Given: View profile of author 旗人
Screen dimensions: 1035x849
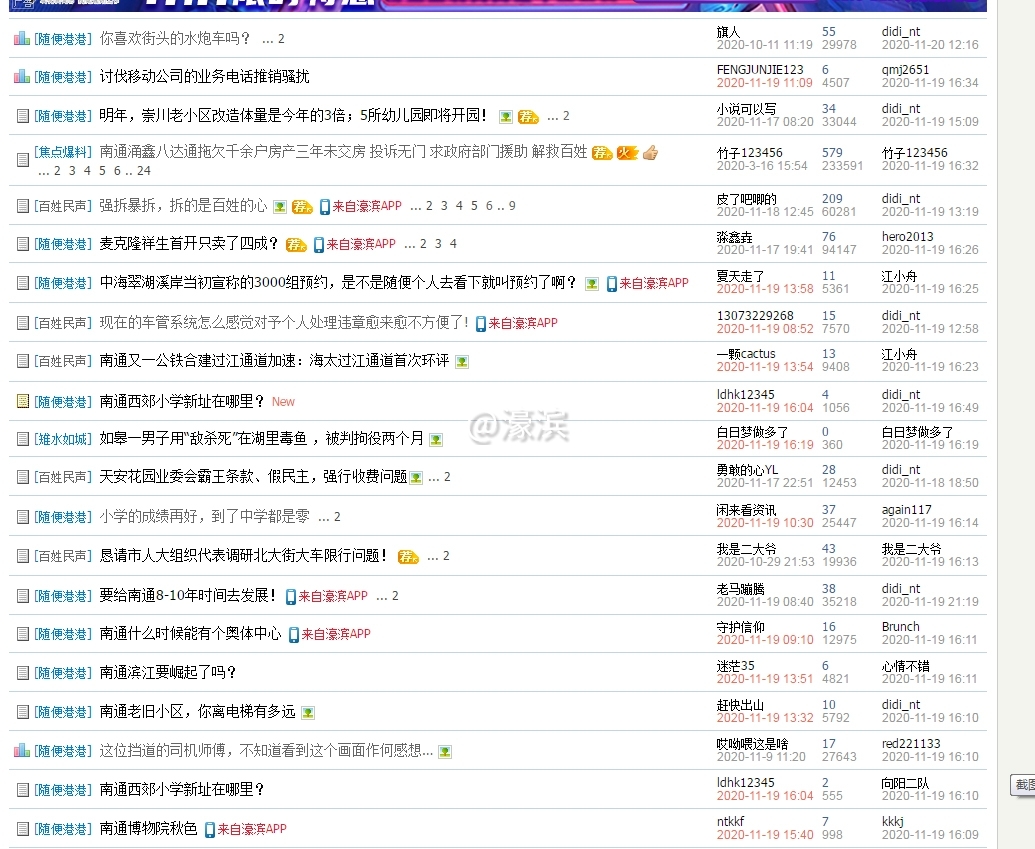Looking at the screenshot, I should [728, 32].
